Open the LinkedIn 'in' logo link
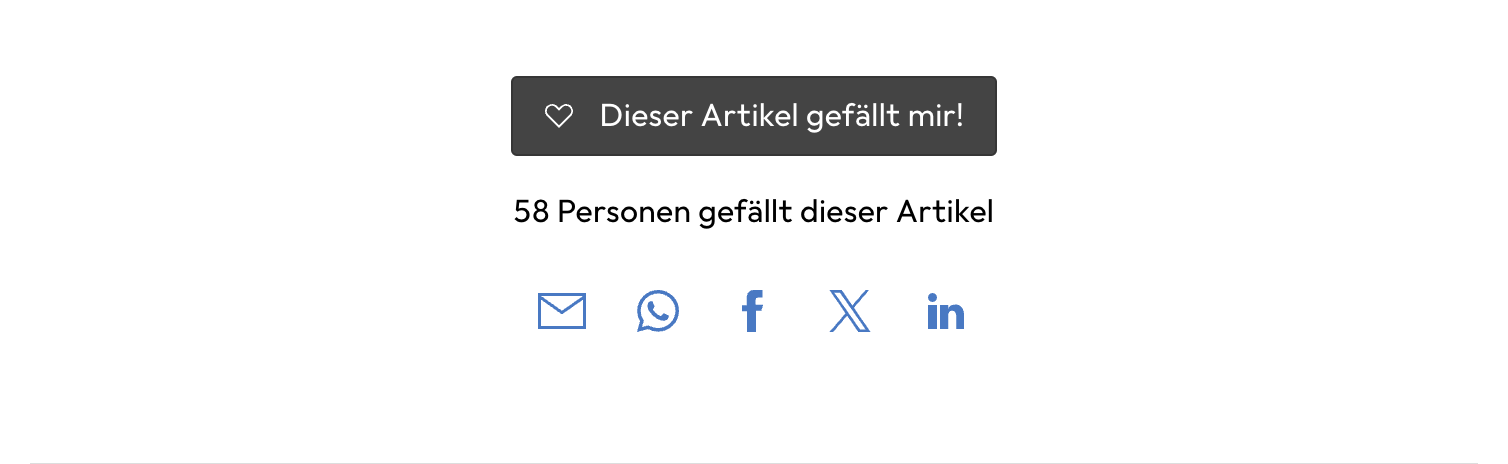Viewport: 1508px width, 464px height. (x=945, y=312)
